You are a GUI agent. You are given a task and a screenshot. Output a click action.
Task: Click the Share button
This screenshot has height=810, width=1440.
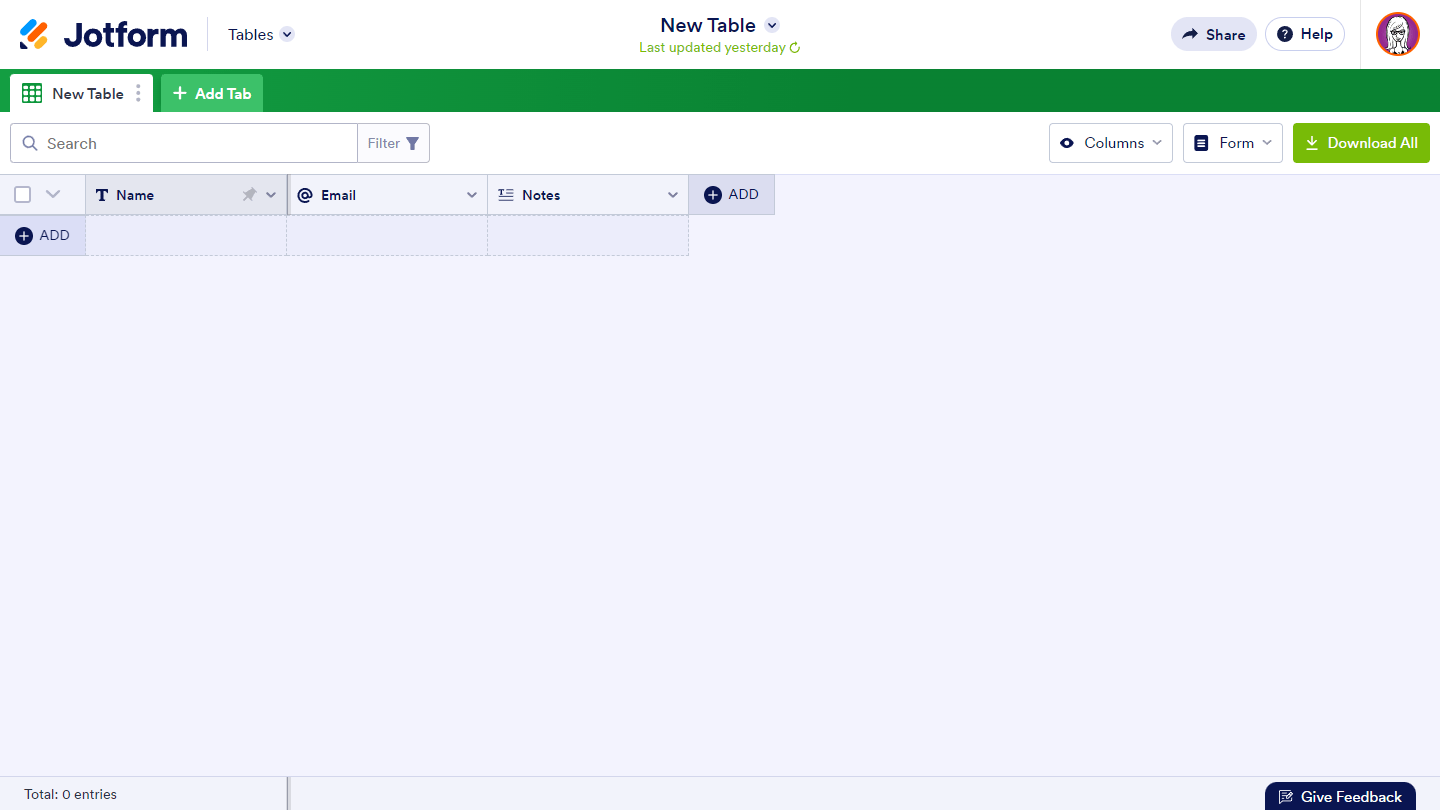coord(1214,34)
